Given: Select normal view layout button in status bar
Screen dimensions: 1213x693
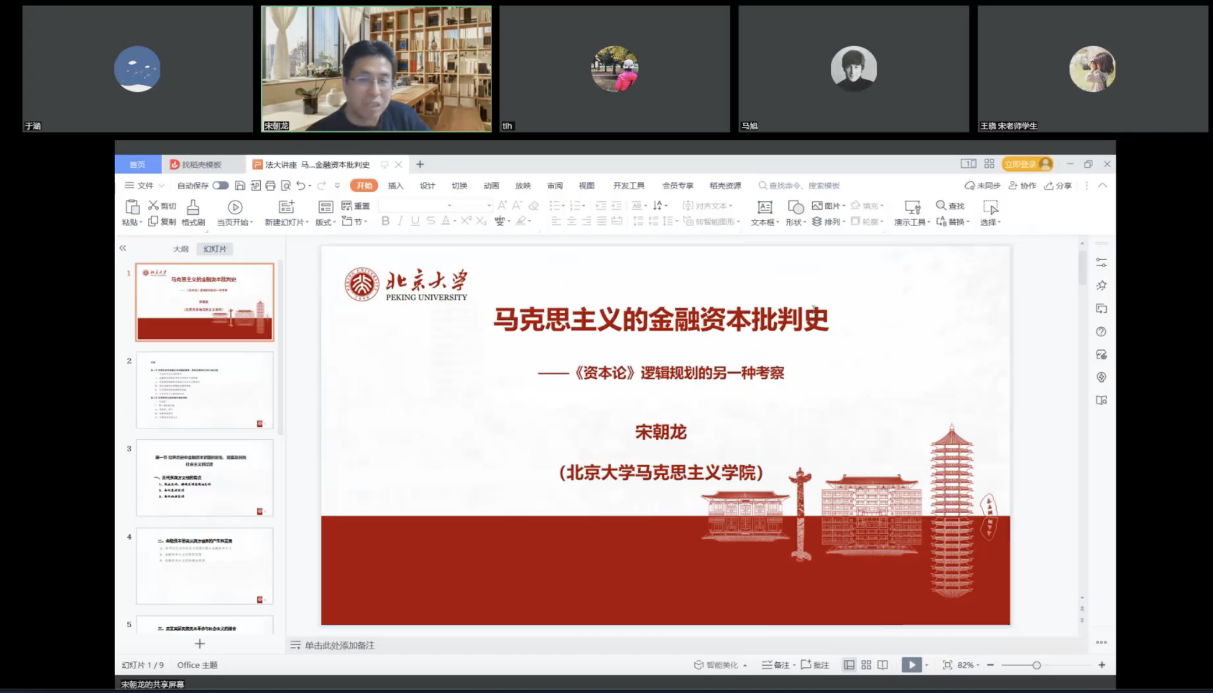Looking at the screenshot, I should pos(849,665).
